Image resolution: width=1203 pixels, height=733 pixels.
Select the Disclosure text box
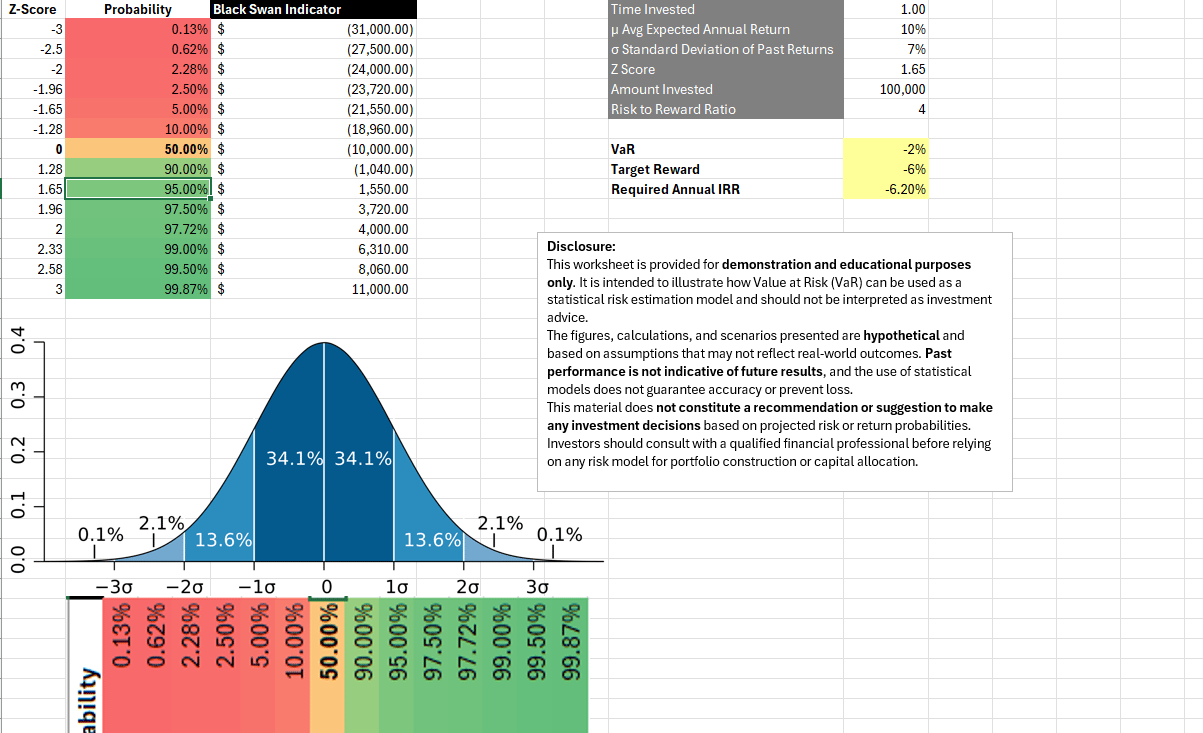[774, 361]
